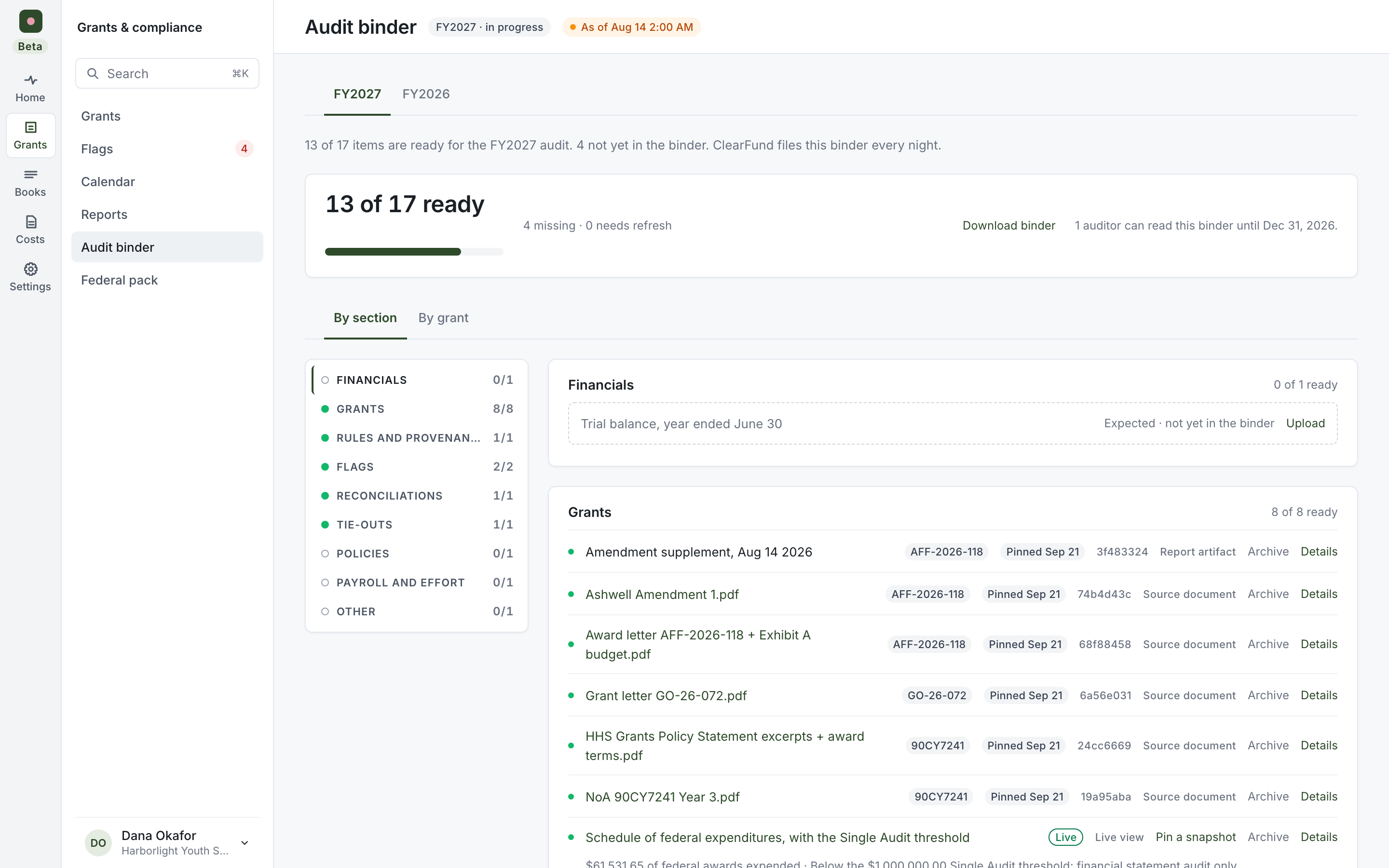Focus the Search input field
Viewport: 1389px width, 868px height.
(167, 73)
